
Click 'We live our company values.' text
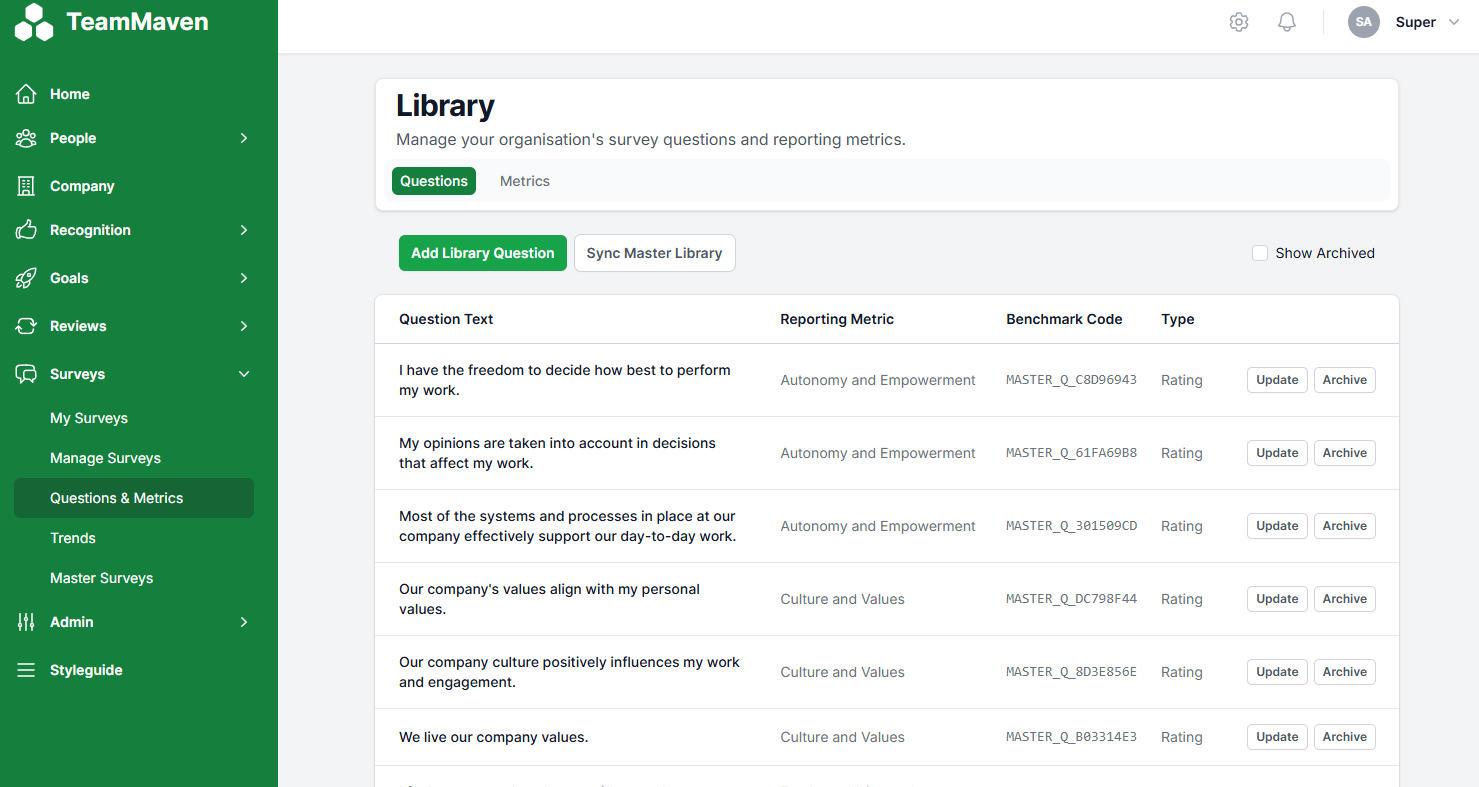(493, 737)
